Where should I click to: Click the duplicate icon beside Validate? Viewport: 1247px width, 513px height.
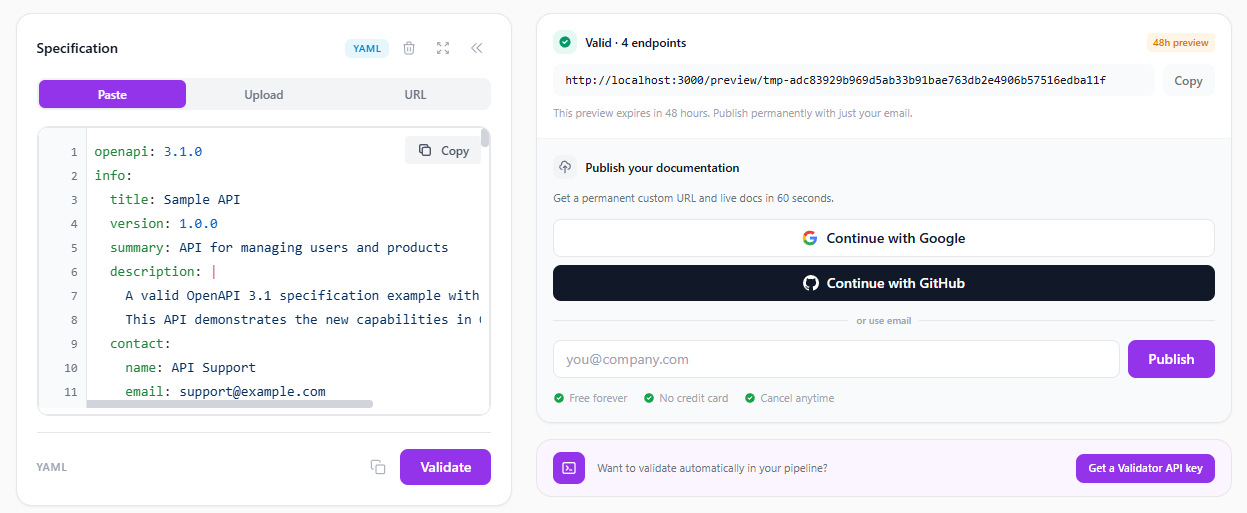point(378,467)
